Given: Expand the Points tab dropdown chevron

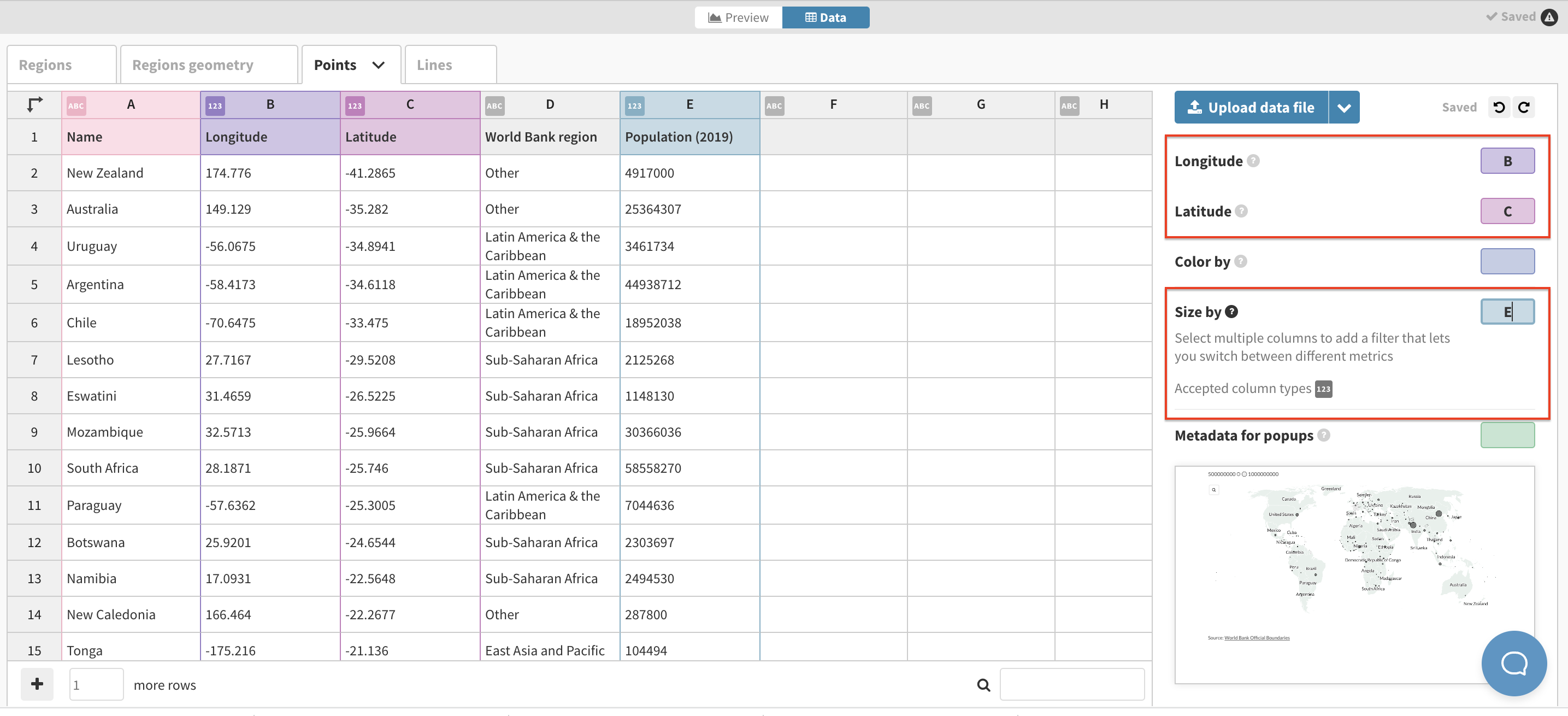Looking at the screenshot, I should click(378, 64).
